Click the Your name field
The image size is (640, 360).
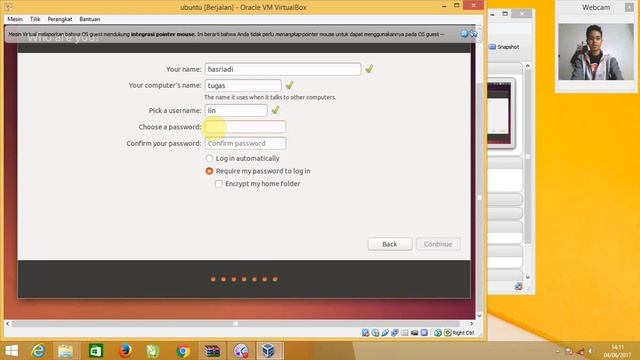[283, 69]
